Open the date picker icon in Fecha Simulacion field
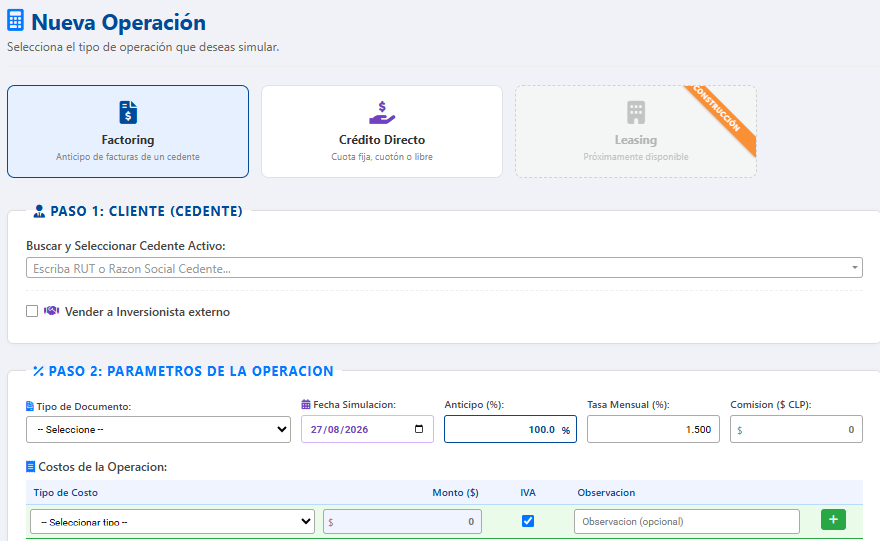 419,429
